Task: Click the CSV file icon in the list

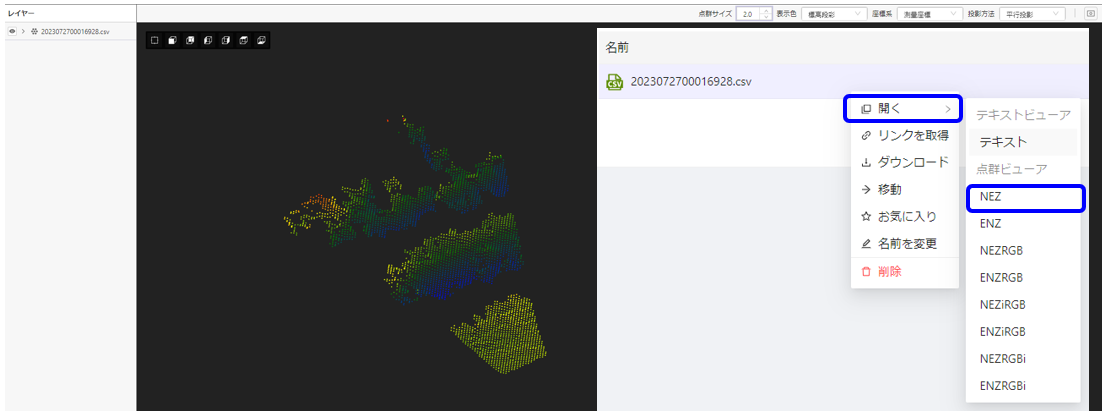Action: 614,82
